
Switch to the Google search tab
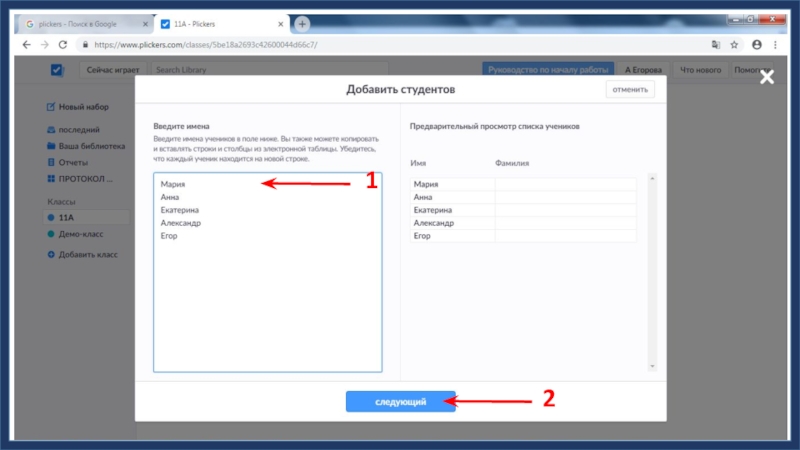point(83,23)
